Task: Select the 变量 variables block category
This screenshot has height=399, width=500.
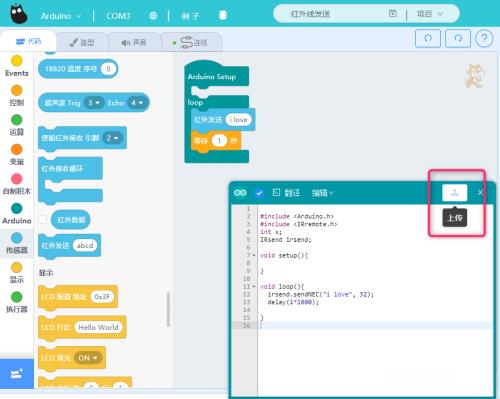Action: (17, 155)
